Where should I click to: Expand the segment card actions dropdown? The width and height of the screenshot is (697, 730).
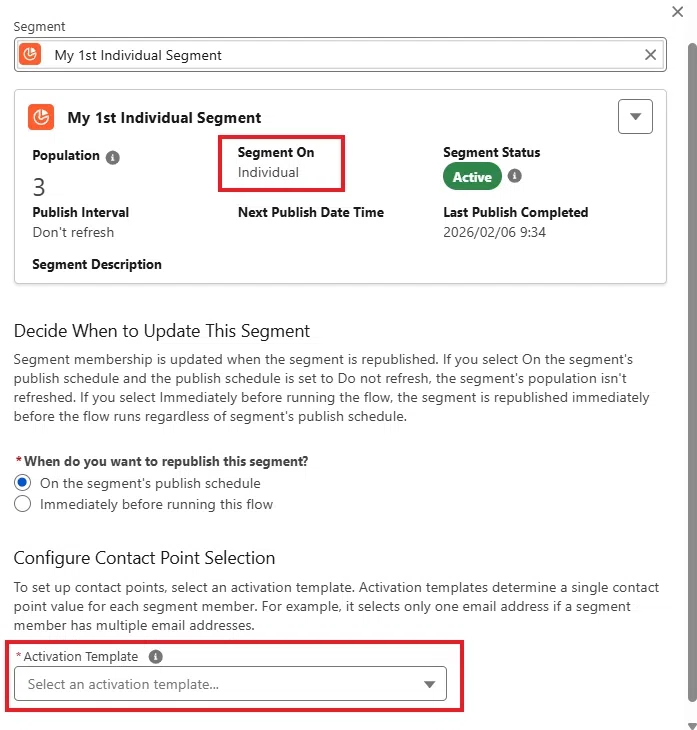point(635,116)
